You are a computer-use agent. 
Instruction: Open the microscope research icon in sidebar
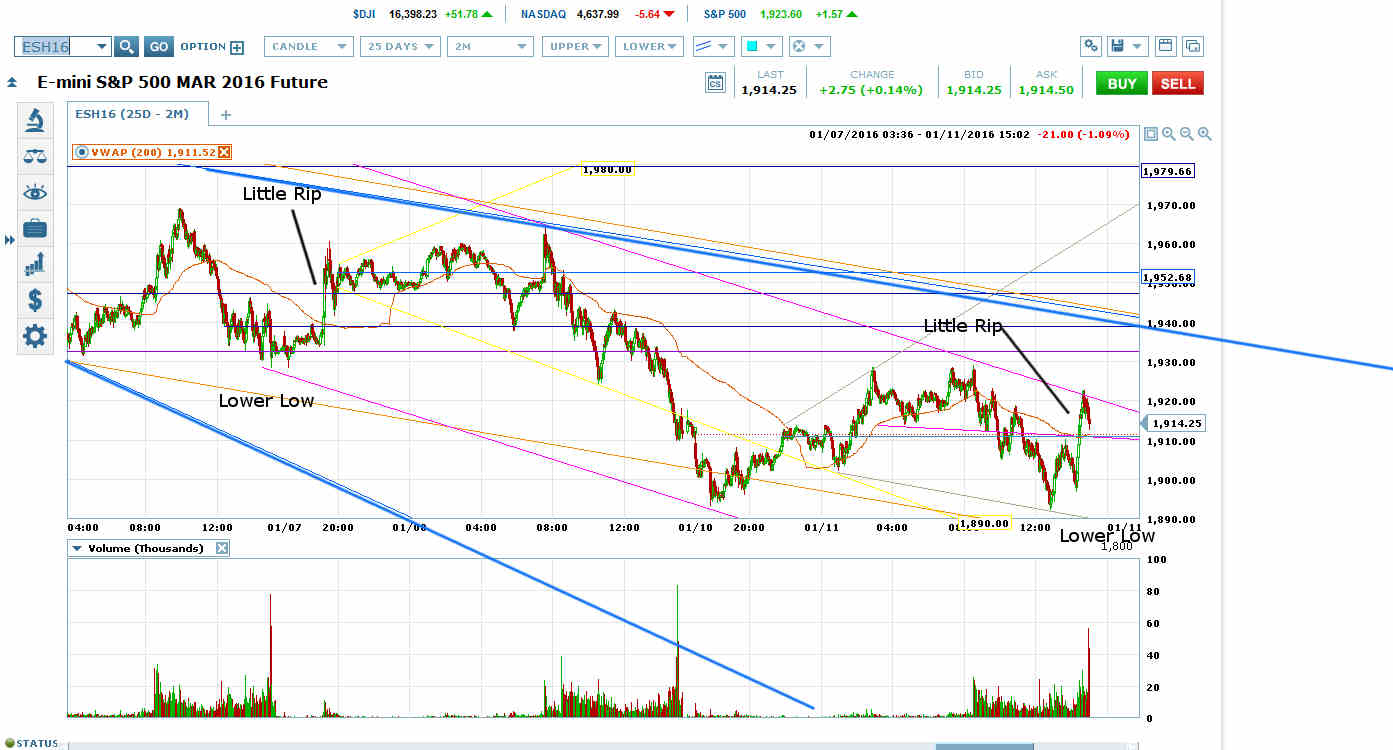[x=35, y=121]
